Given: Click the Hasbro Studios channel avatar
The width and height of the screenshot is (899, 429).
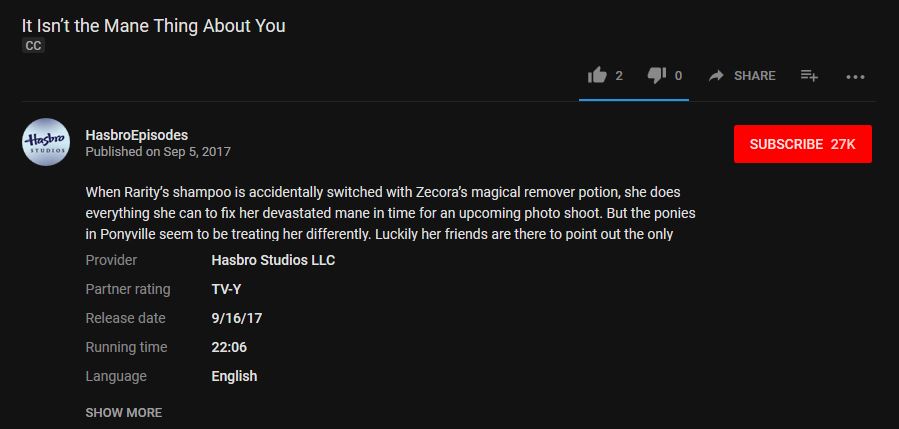Looking at the screenshot, I should [46, 143].
